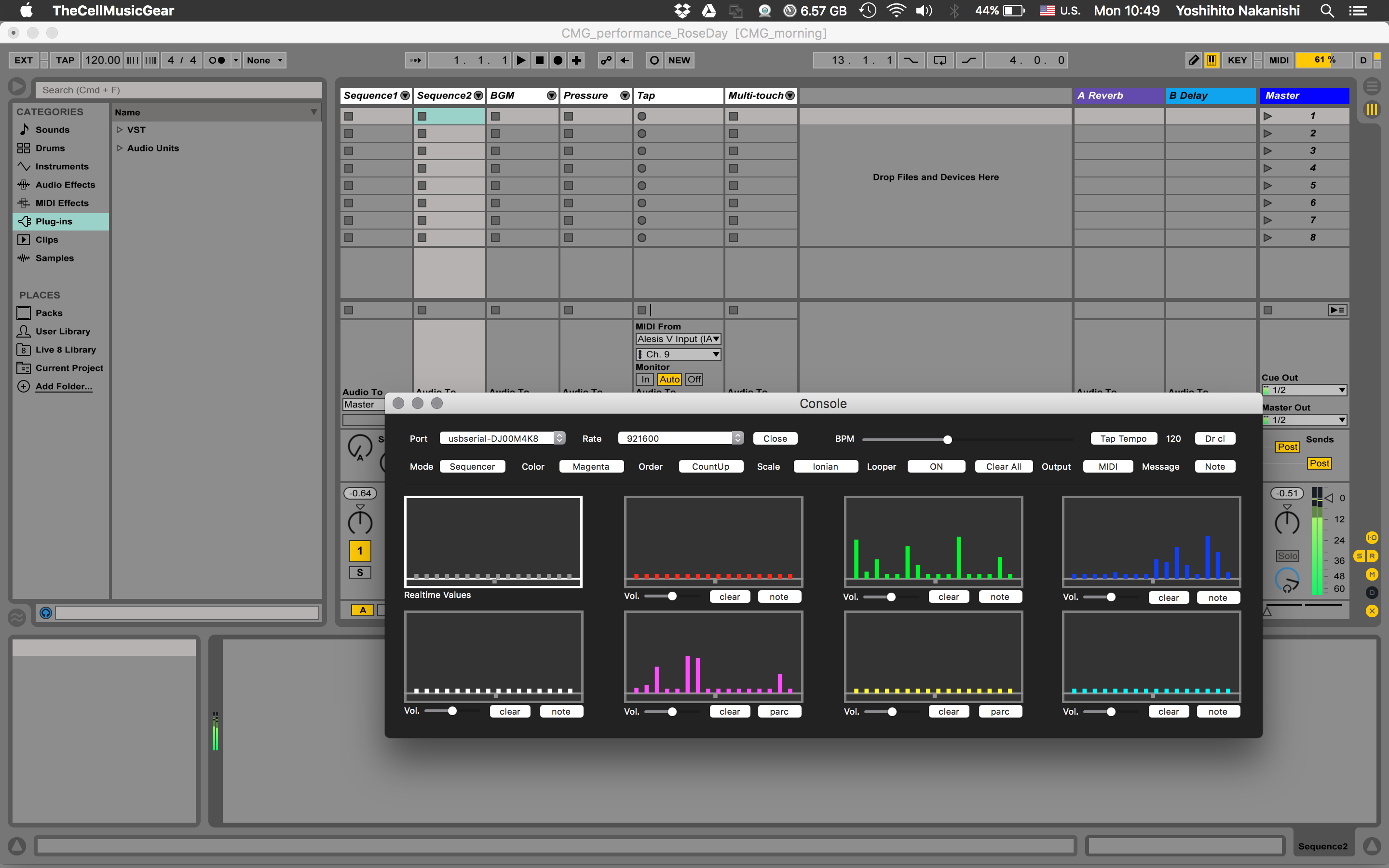Click the Wi-Fi icon in the menu bar
1389x868 pixels.
(x=896, y=10)
